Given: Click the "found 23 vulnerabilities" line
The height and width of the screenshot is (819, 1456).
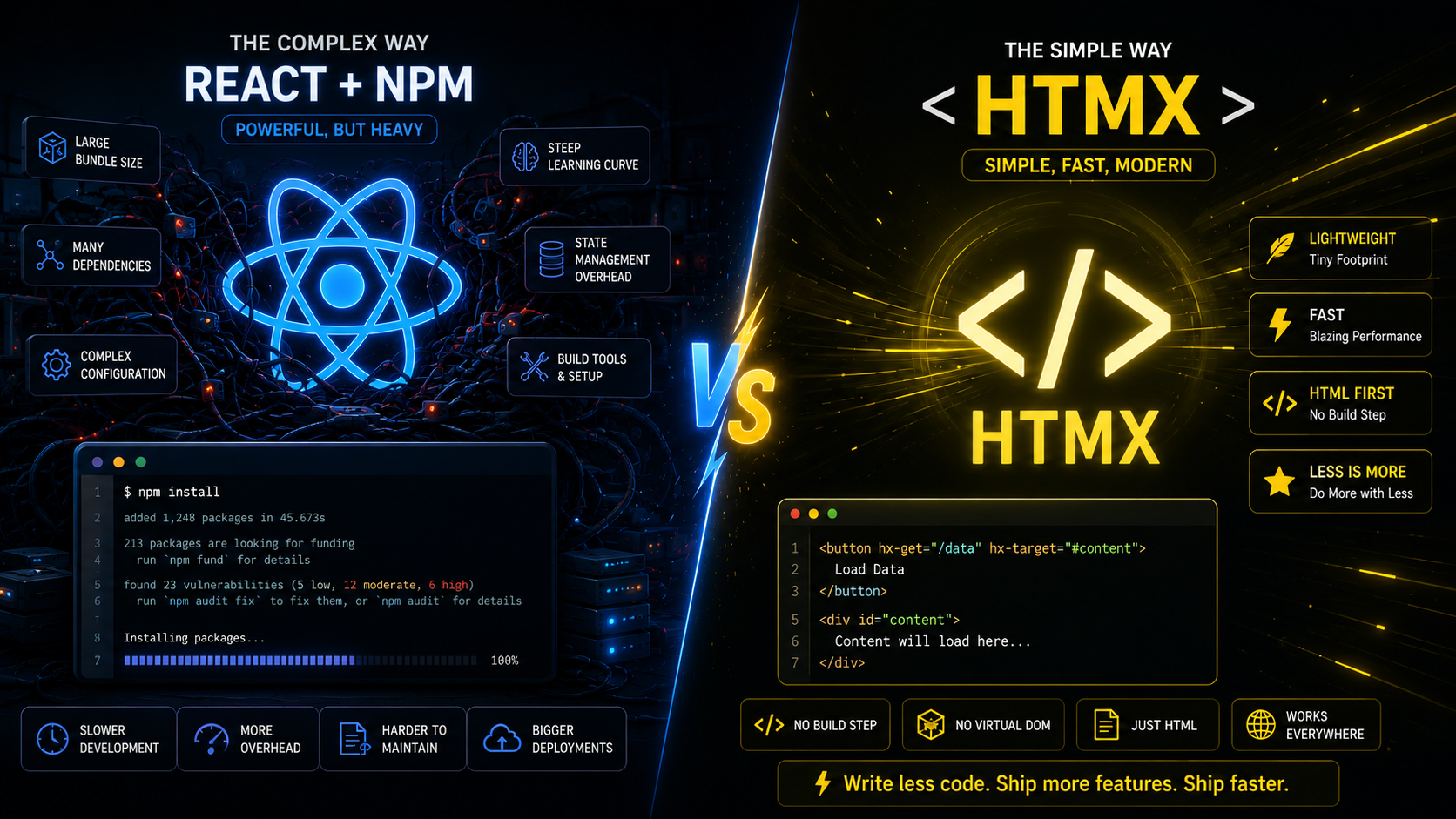Looking at the screenshot, I should point(298,585).
